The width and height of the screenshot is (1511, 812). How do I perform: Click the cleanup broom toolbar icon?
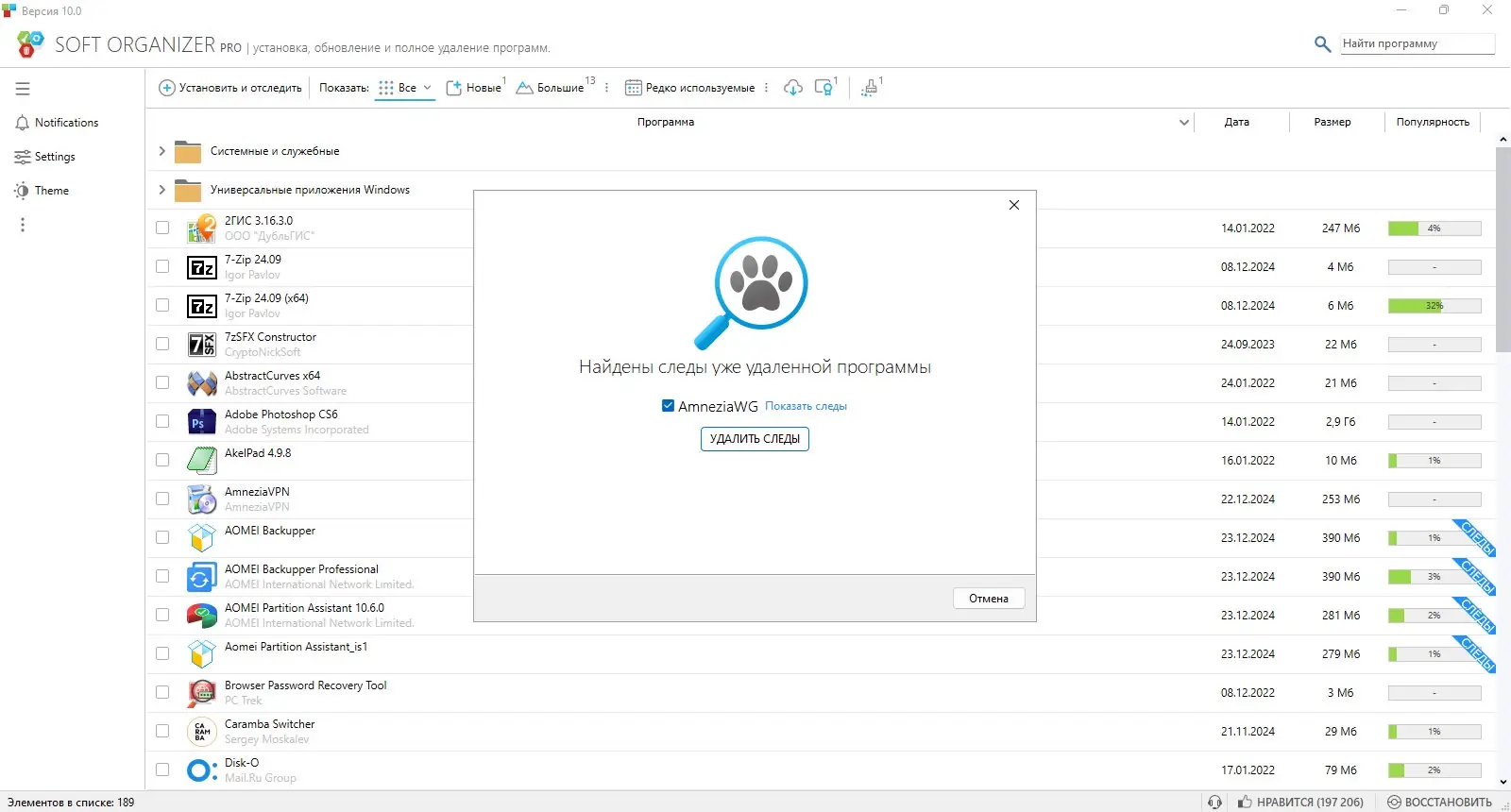coord(870,88)
